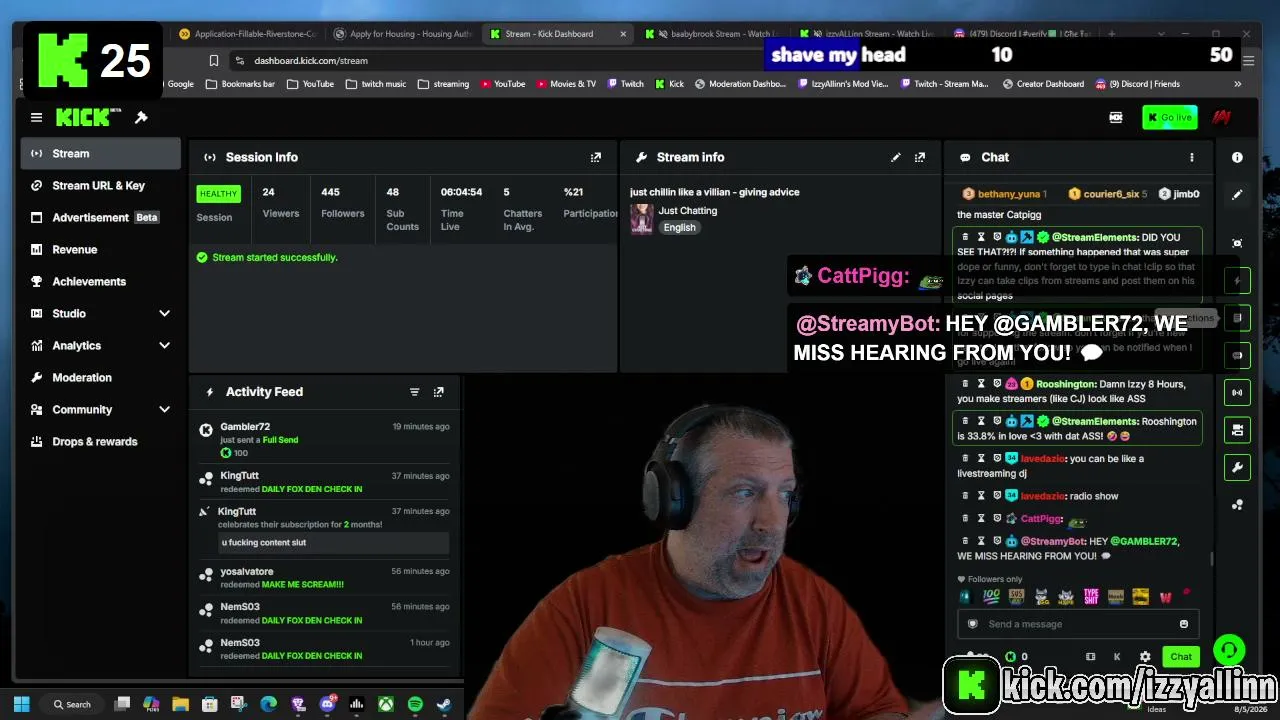Click KingTutt's subscription celebration entry
The width and height of the screenshot is (1280, 720).
pos(325,527)
